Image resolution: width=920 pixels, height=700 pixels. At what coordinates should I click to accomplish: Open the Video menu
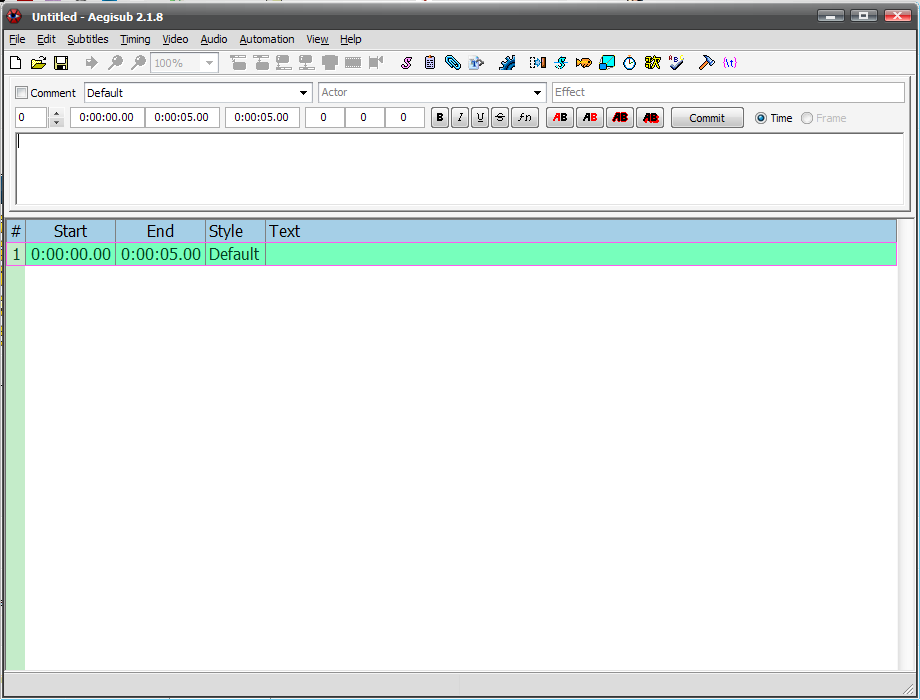(x=175, y=39)
